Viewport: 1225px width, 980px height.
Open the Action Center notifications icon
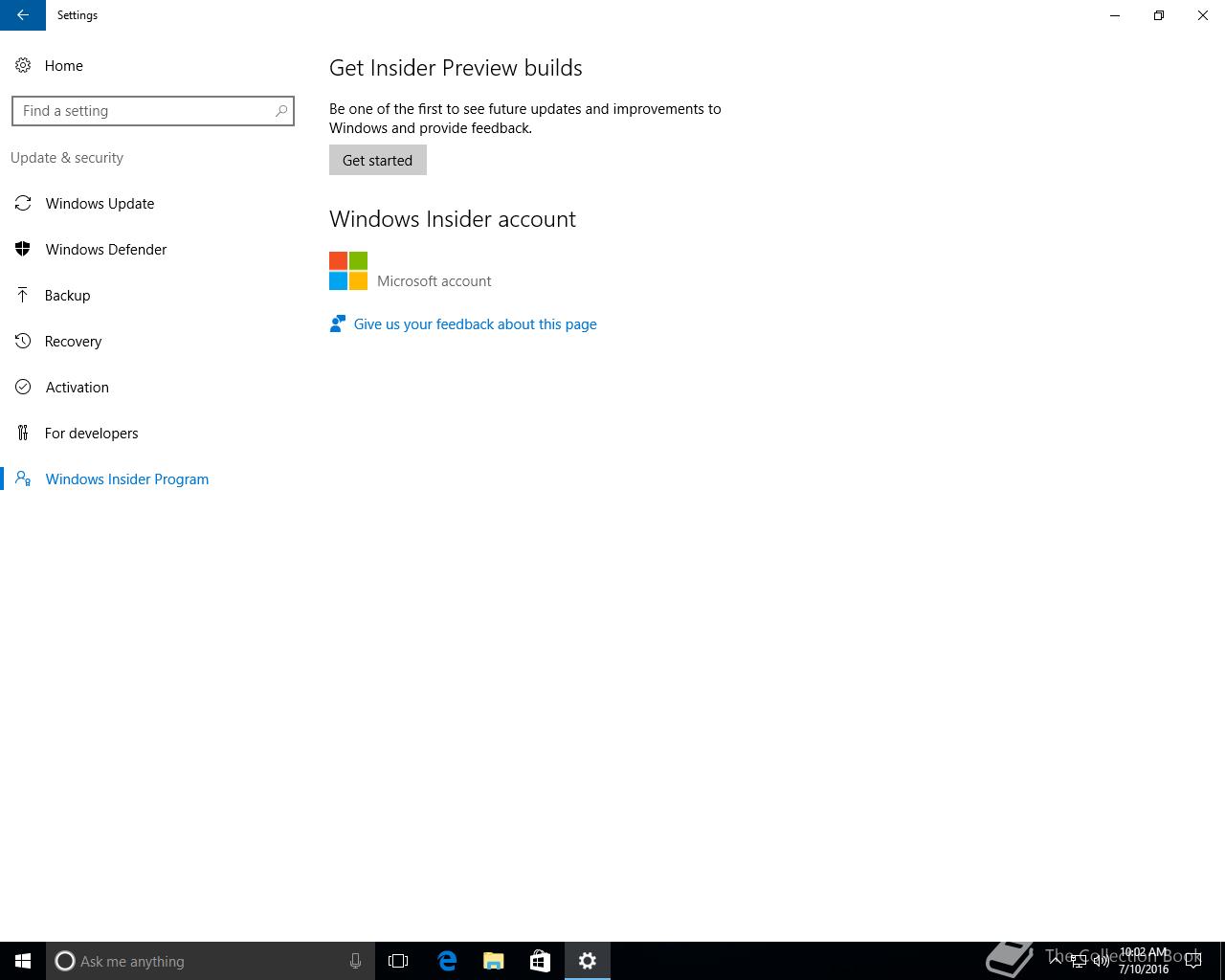coord(1193,961)
